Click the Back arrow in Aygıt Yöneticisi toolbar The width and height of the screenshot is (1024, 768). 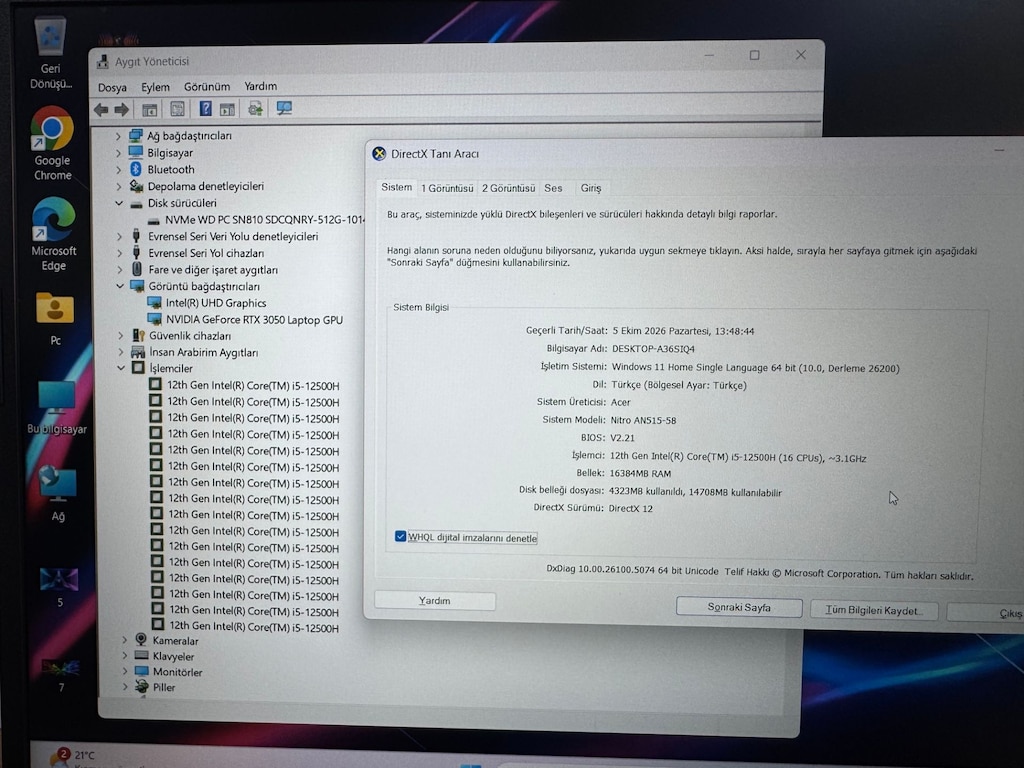tap(101, 110)
